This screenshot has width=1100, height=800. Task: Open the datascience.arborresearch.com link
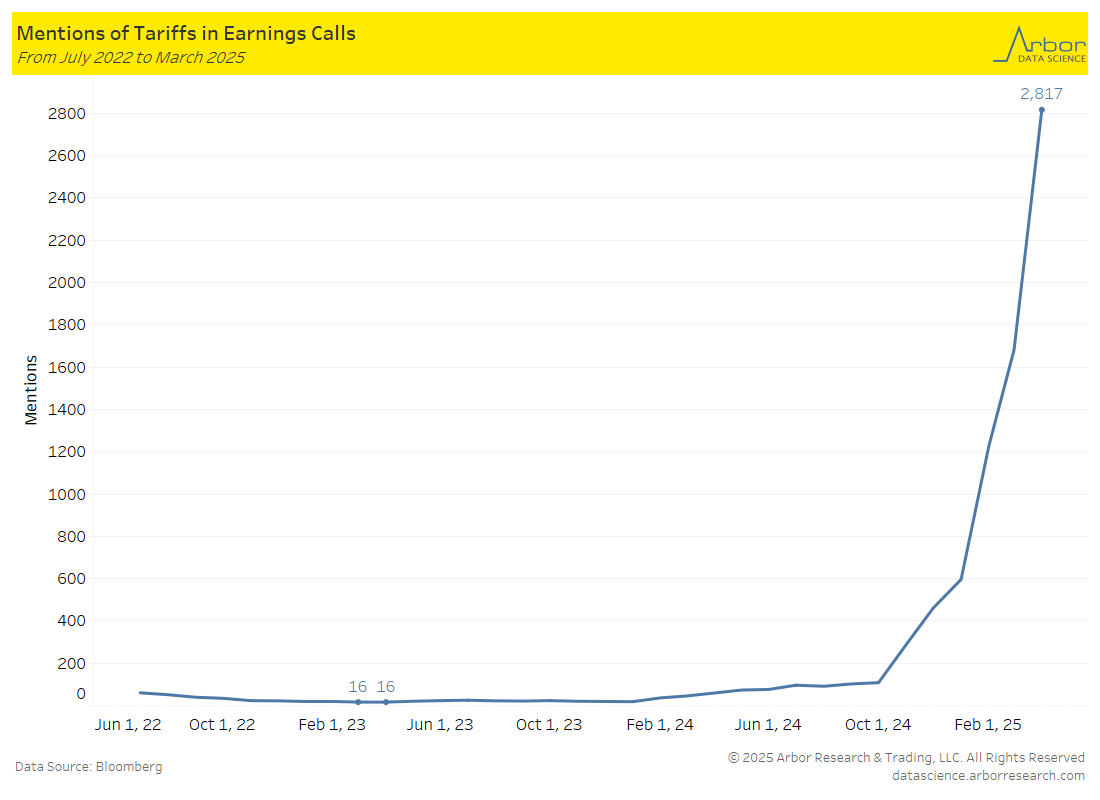(x=988, y=775)
